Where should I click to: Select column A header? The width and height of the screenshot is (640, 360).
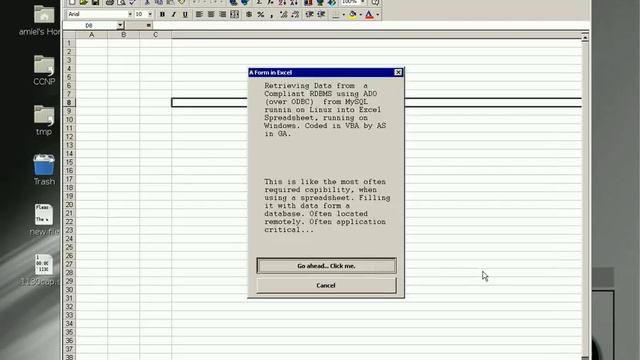(92, 35)
